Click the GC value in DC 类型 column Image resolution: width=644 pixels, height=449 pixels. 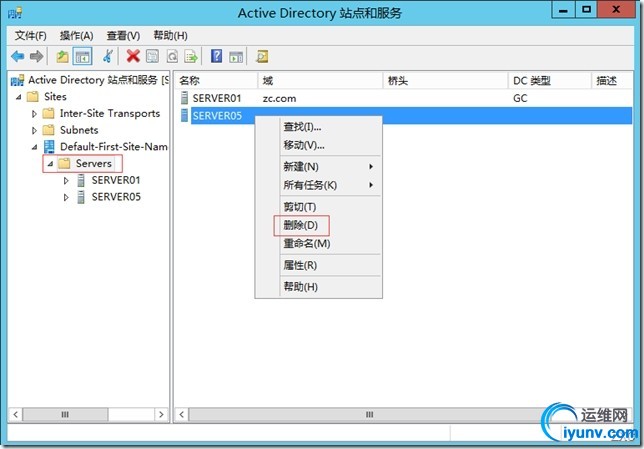tap(520, 98)
